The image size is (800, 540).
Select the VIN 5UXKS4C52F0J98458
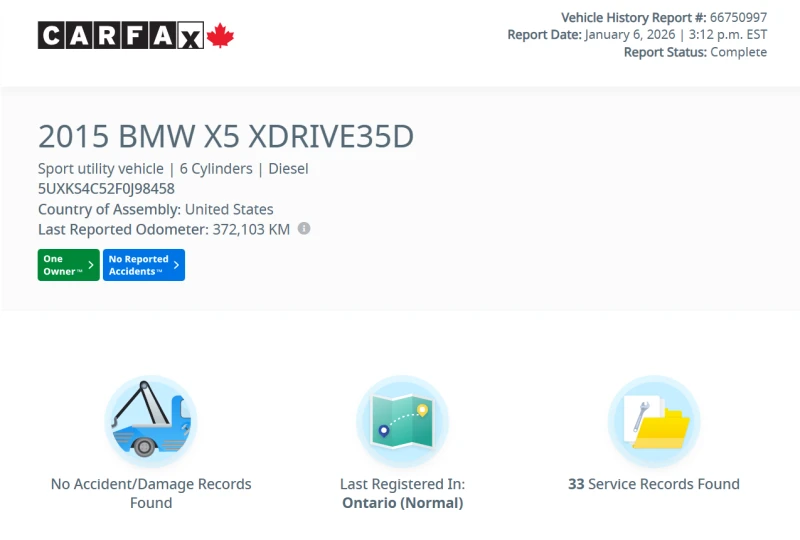coord(106,189)
